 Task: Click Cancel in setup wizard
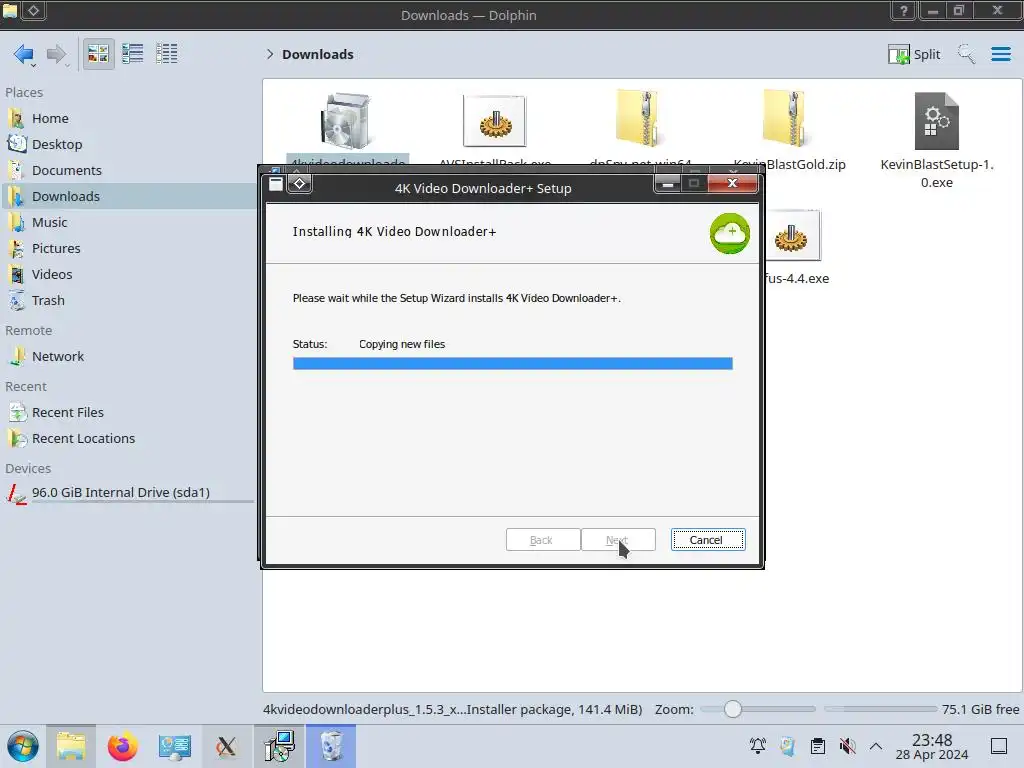click(x=708, y=540)
